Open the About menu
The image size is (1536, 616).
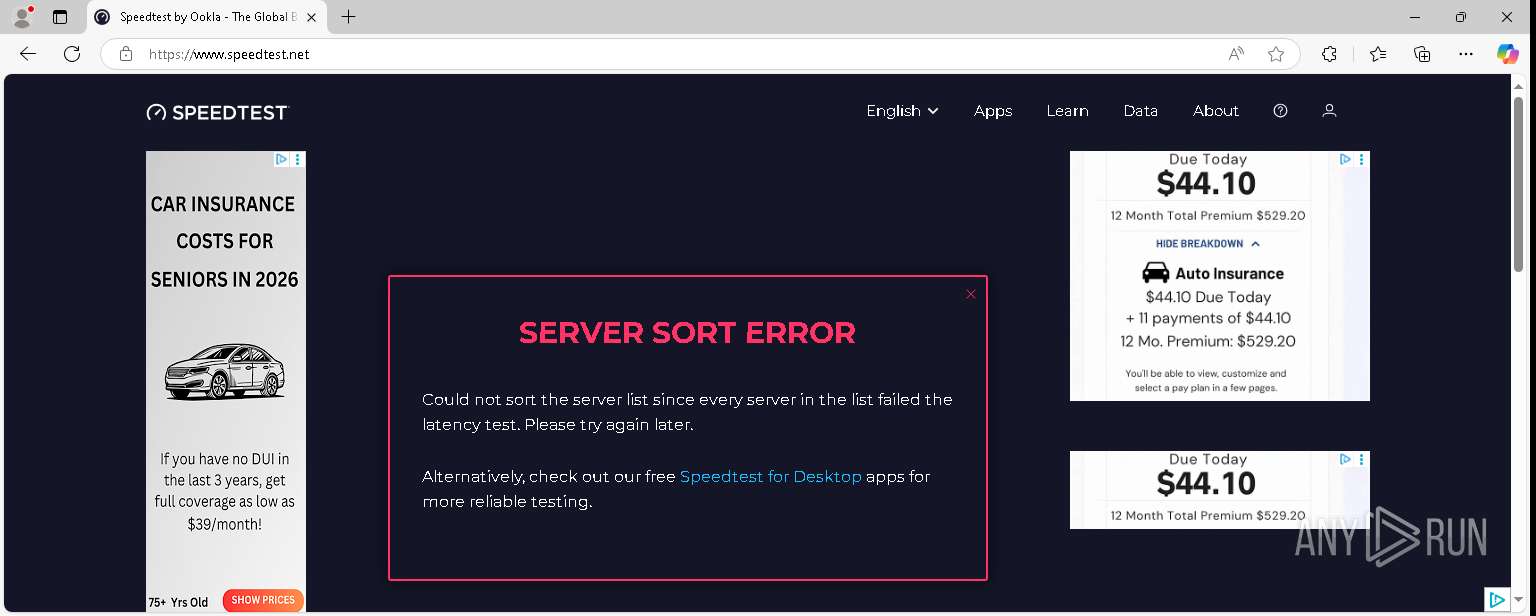click(1216, 111)
